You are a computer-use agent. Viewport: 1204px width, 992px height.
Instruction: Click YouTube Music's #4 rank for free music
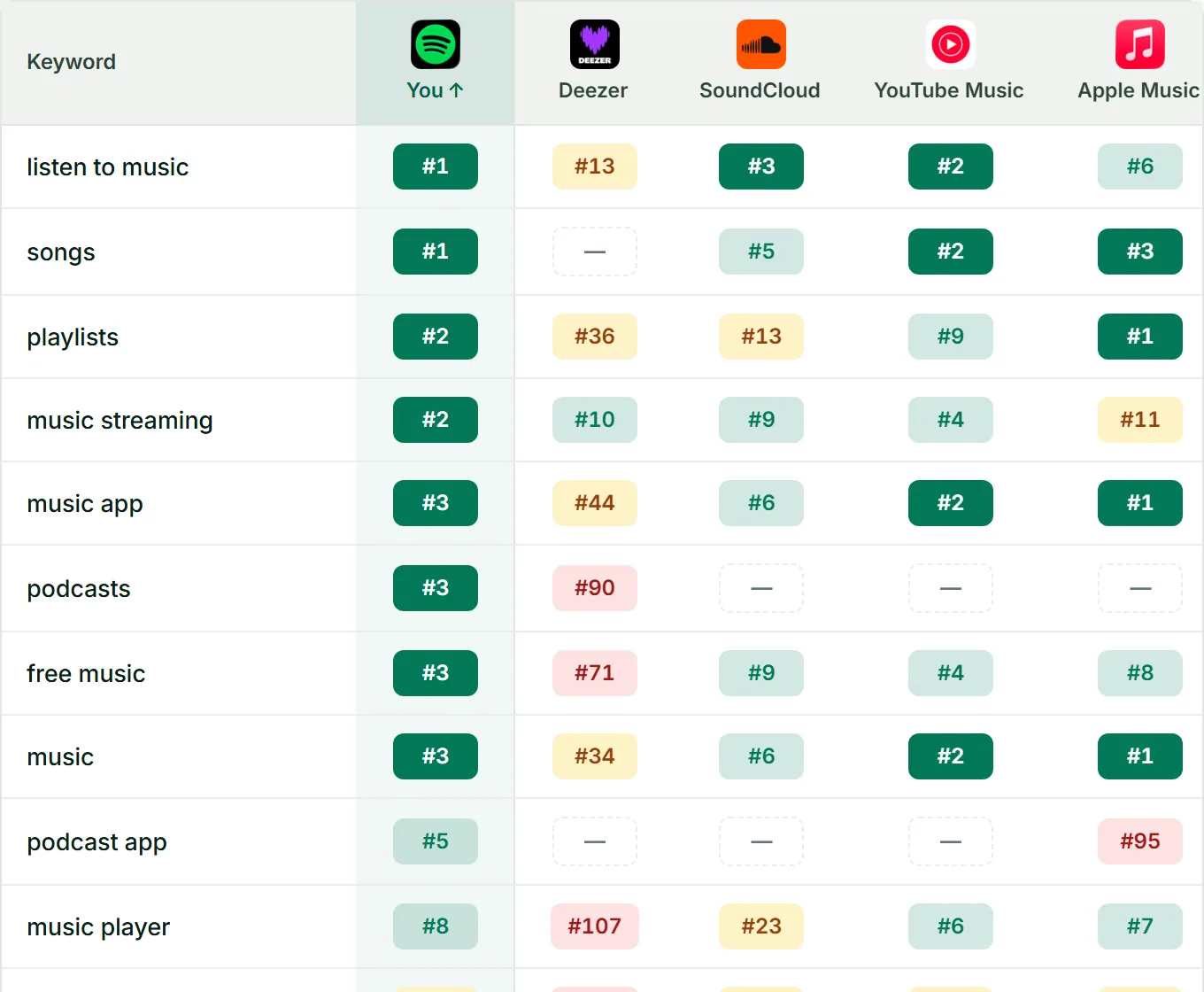point(951,673)
